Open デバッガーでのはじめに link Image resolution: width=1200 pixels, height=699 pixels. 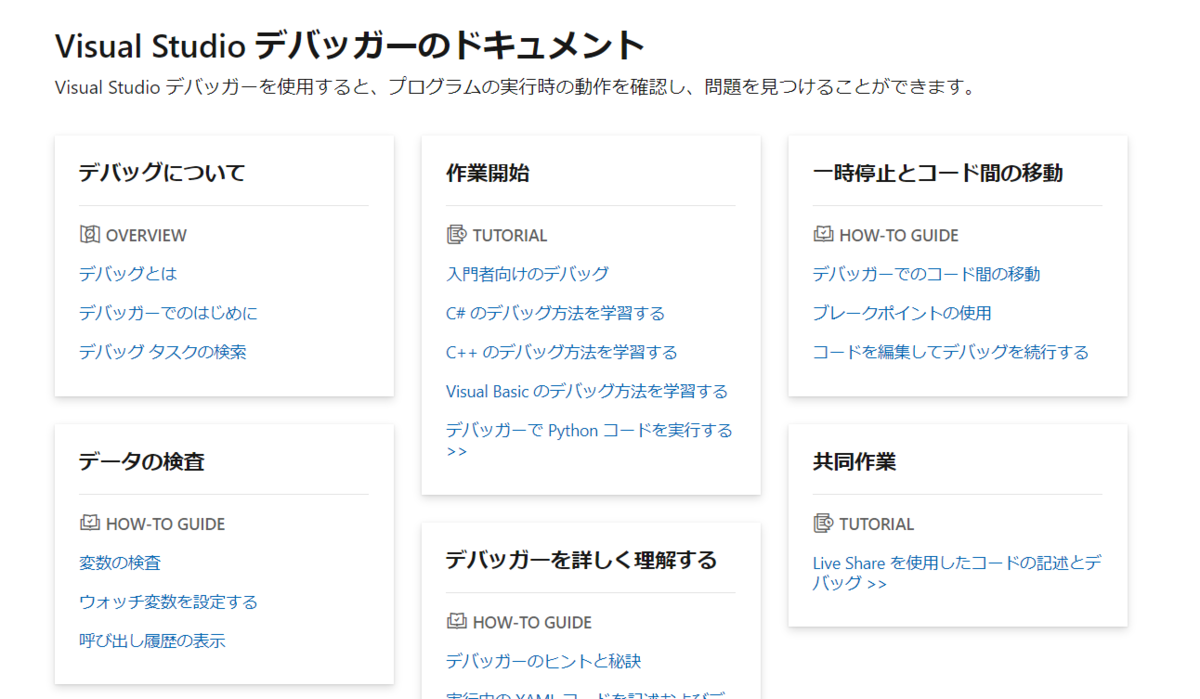pos(168,313)
